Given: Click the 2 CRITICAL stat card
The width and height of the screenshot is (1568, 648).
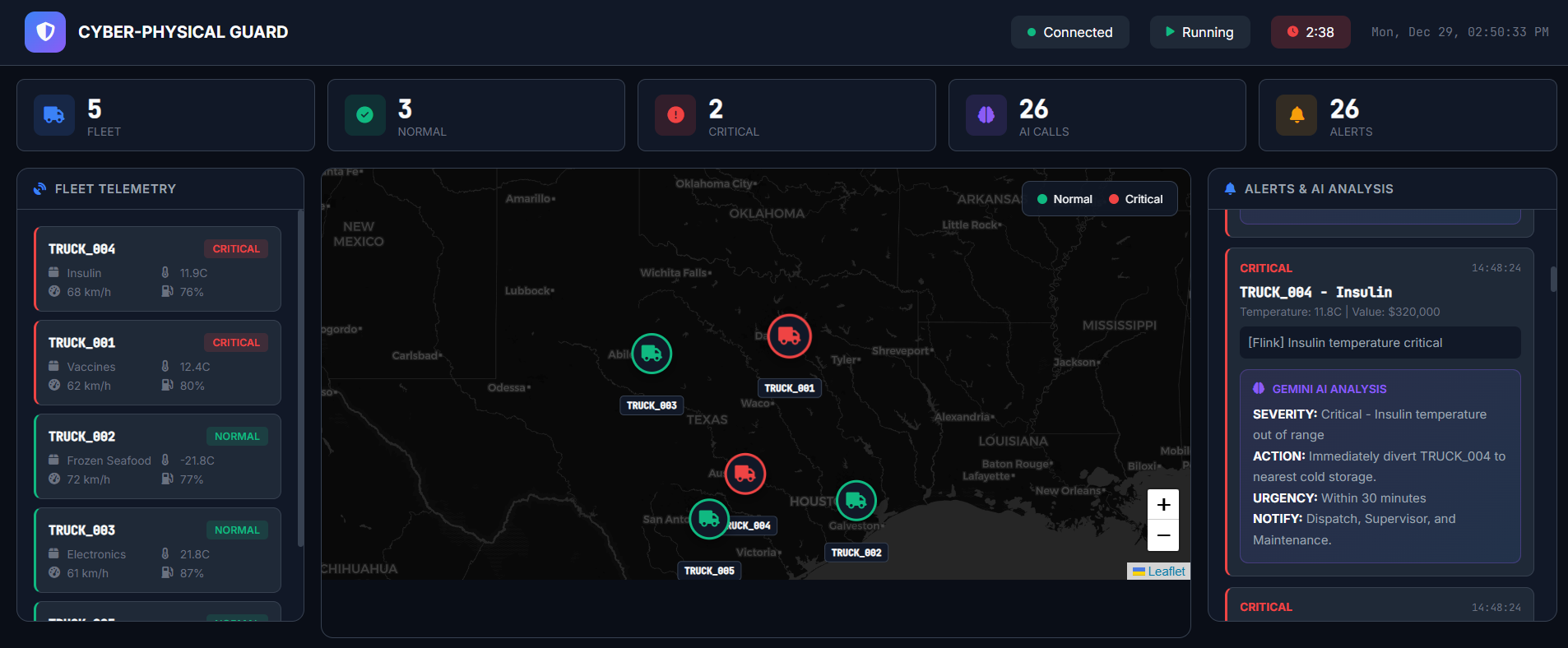Looking at the screenshot, I should tap(786, 115).
